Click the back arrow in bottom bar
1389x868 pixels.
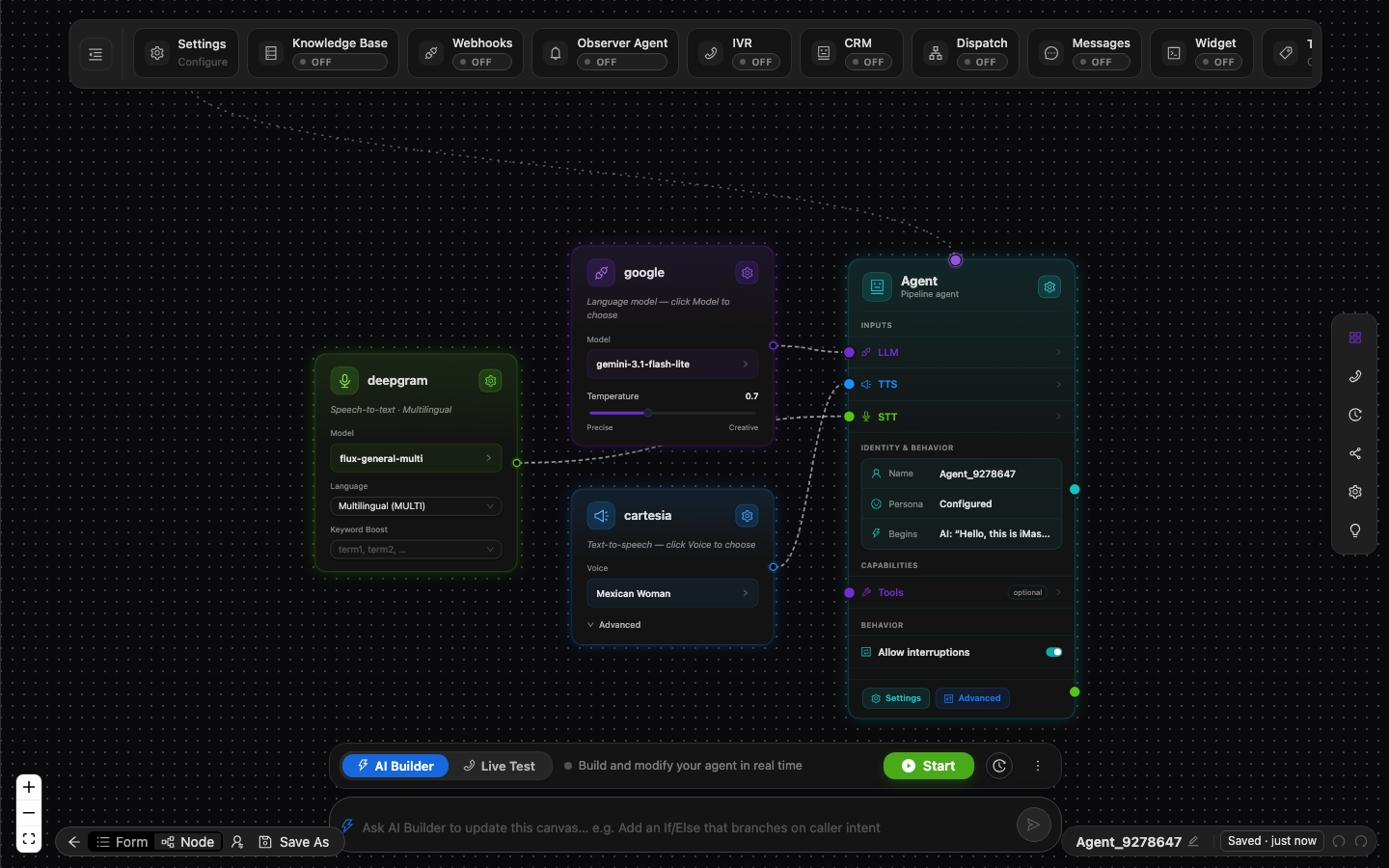click(74, 842)
